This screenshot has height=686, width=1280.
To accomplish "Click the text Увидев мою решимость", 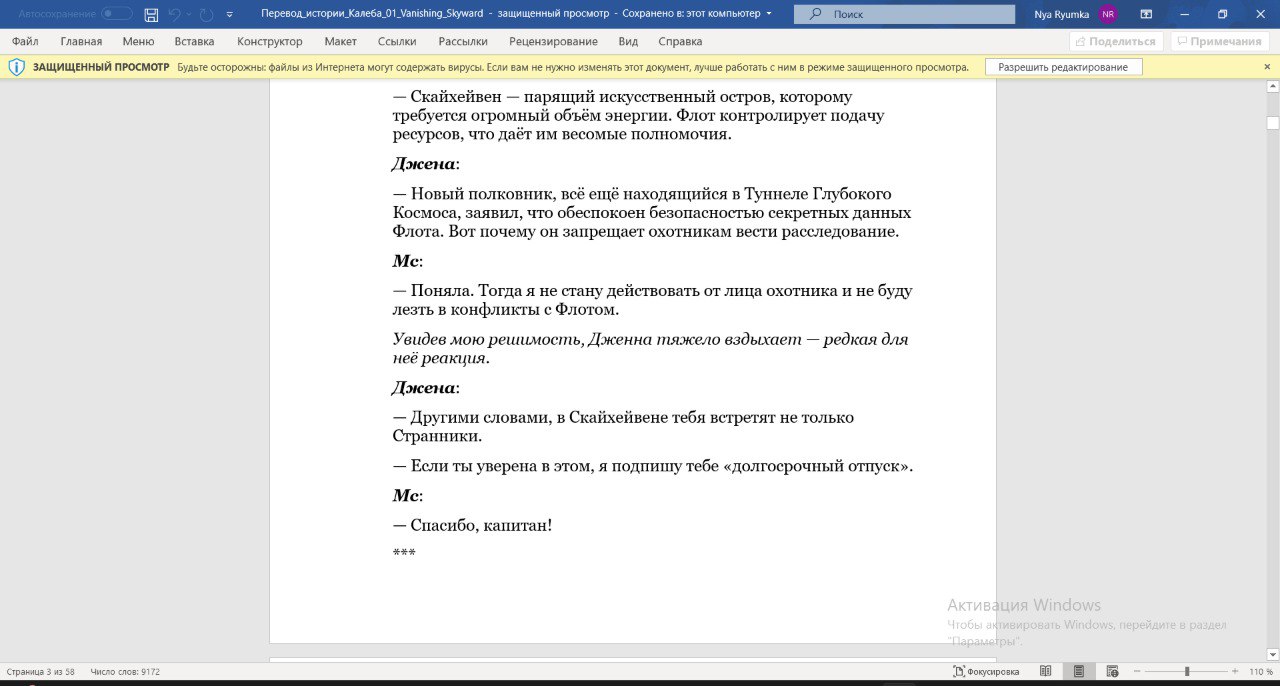I will pyautogui.click(x=487, y=340).
